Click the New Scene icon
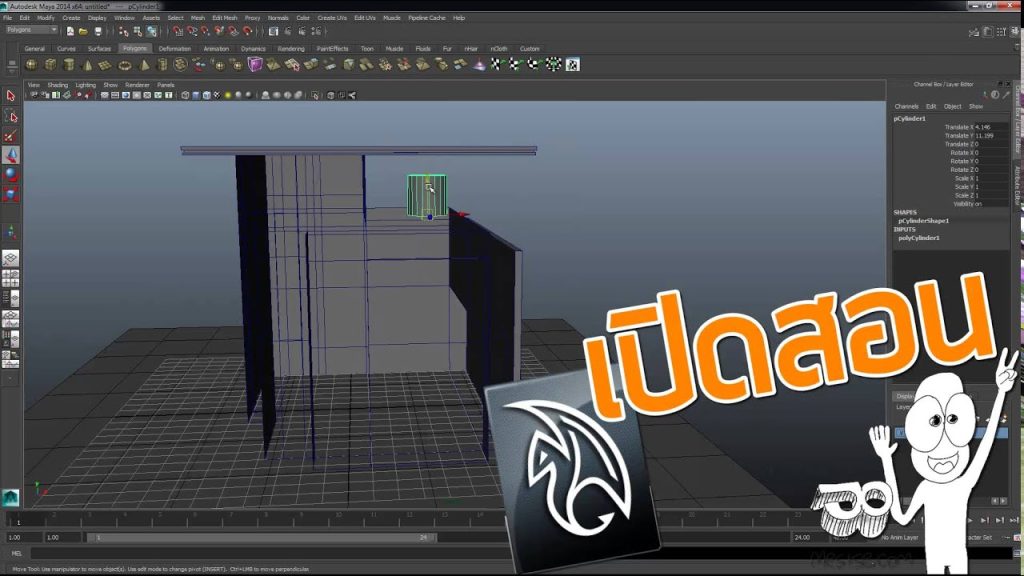Viewport: 1024px width, 576px height. [x=70, y=31]
